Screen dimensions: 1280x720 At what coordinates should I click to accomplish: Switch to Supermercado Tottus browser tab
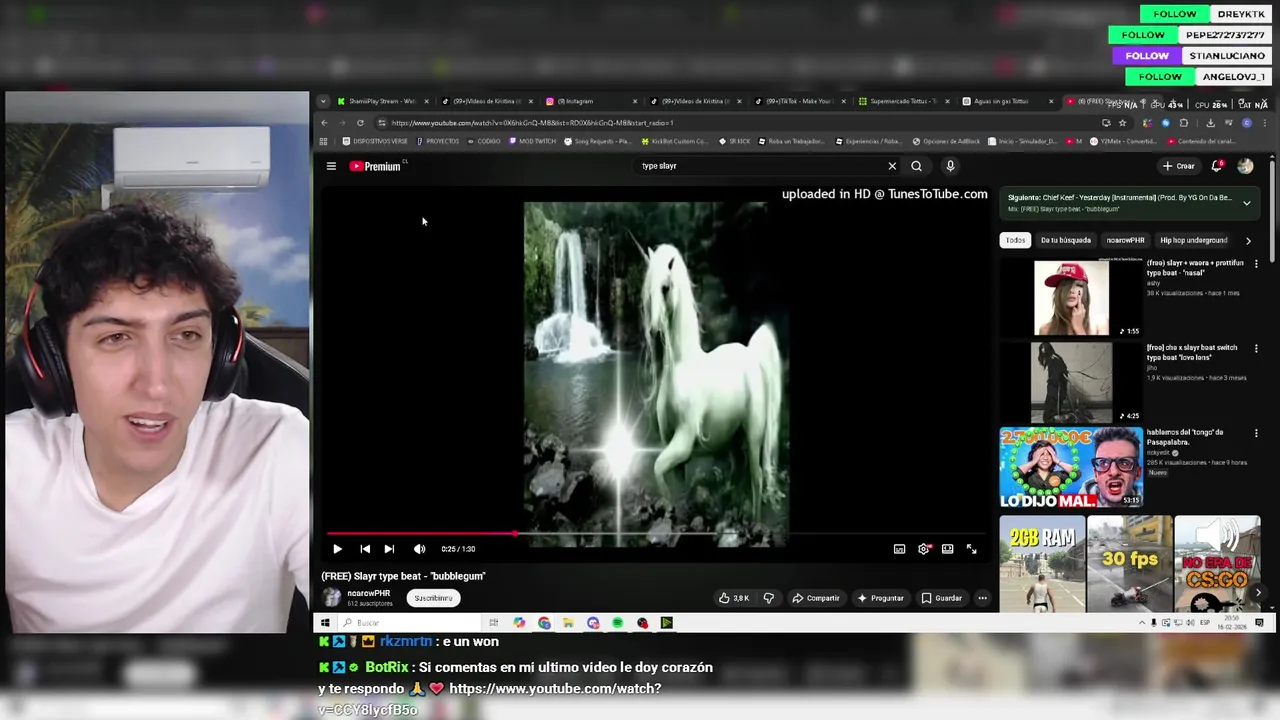coord(902,101)
